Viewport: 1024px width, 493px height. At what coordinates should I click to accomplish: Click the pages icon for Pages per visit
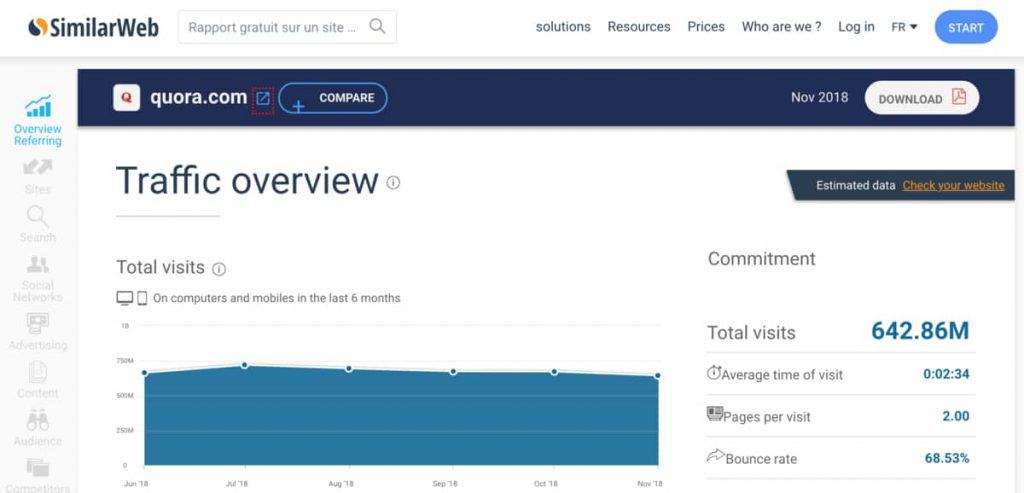[x=715, y=414]
